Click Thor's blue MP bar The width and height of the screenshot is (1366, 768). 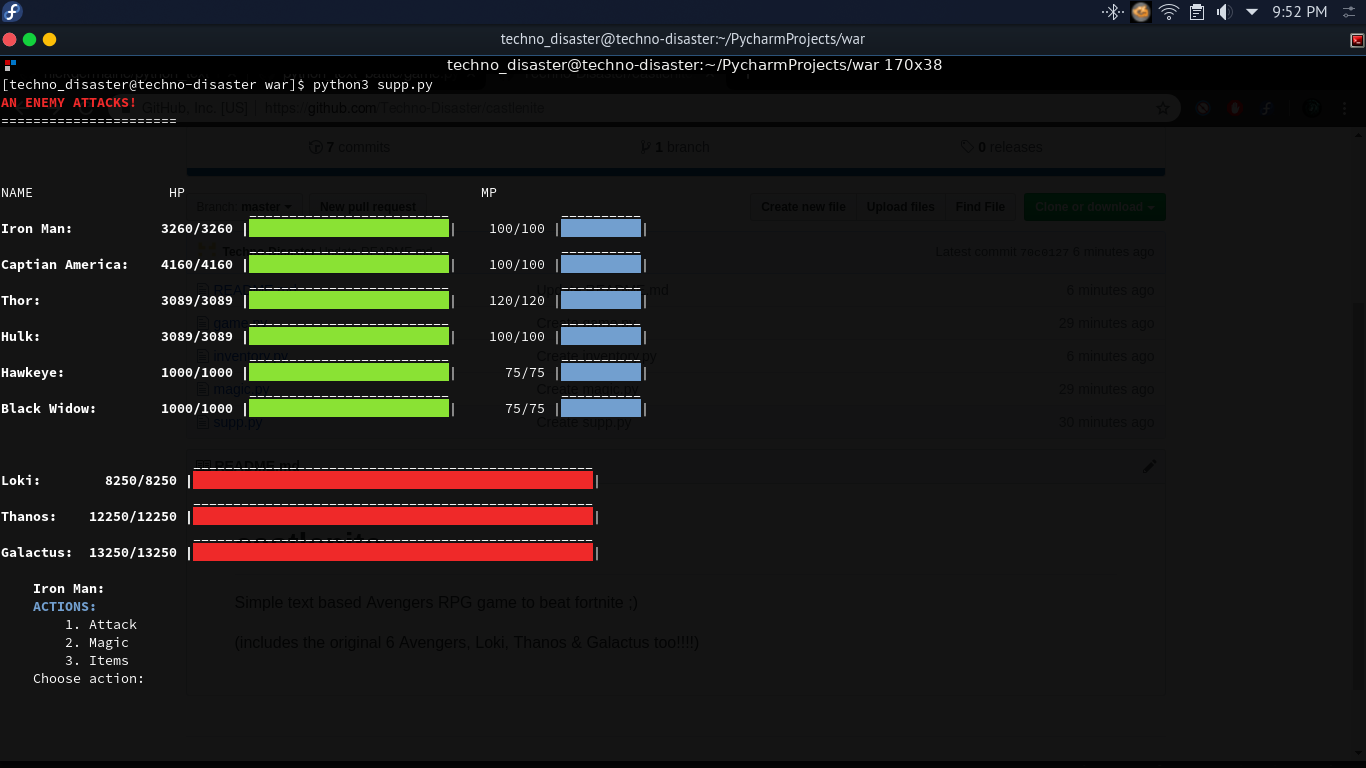[601, 300]
